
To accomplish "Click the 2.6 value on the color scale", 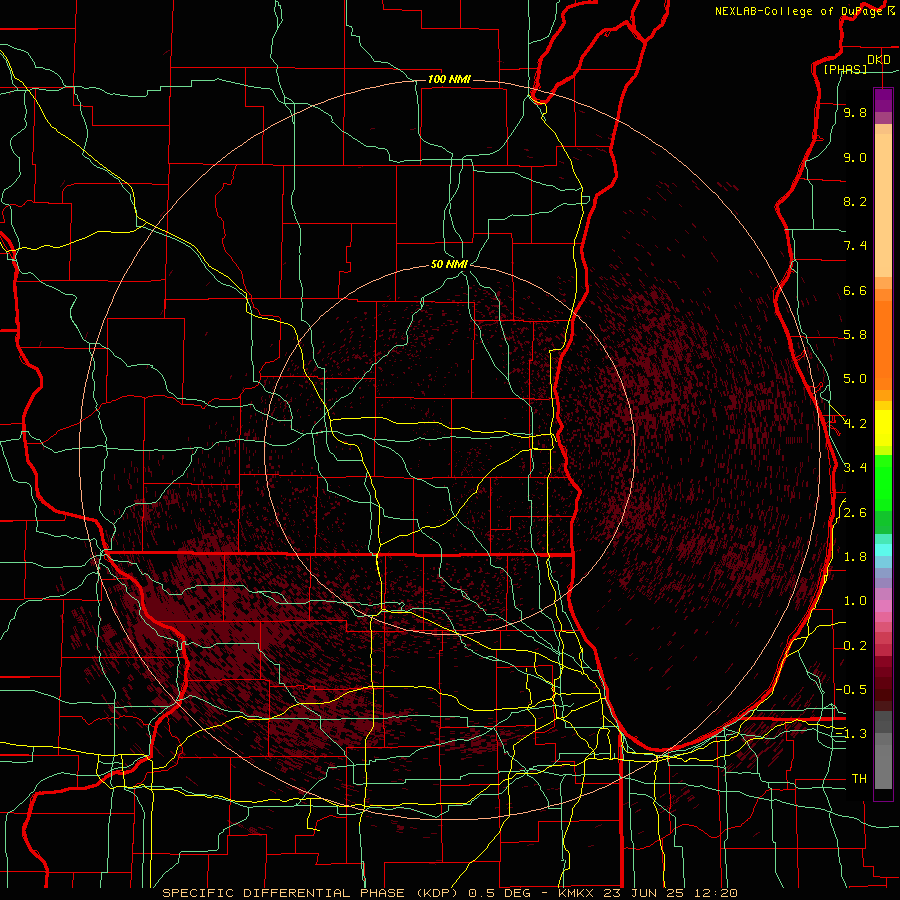I will [x=855, y=513].
